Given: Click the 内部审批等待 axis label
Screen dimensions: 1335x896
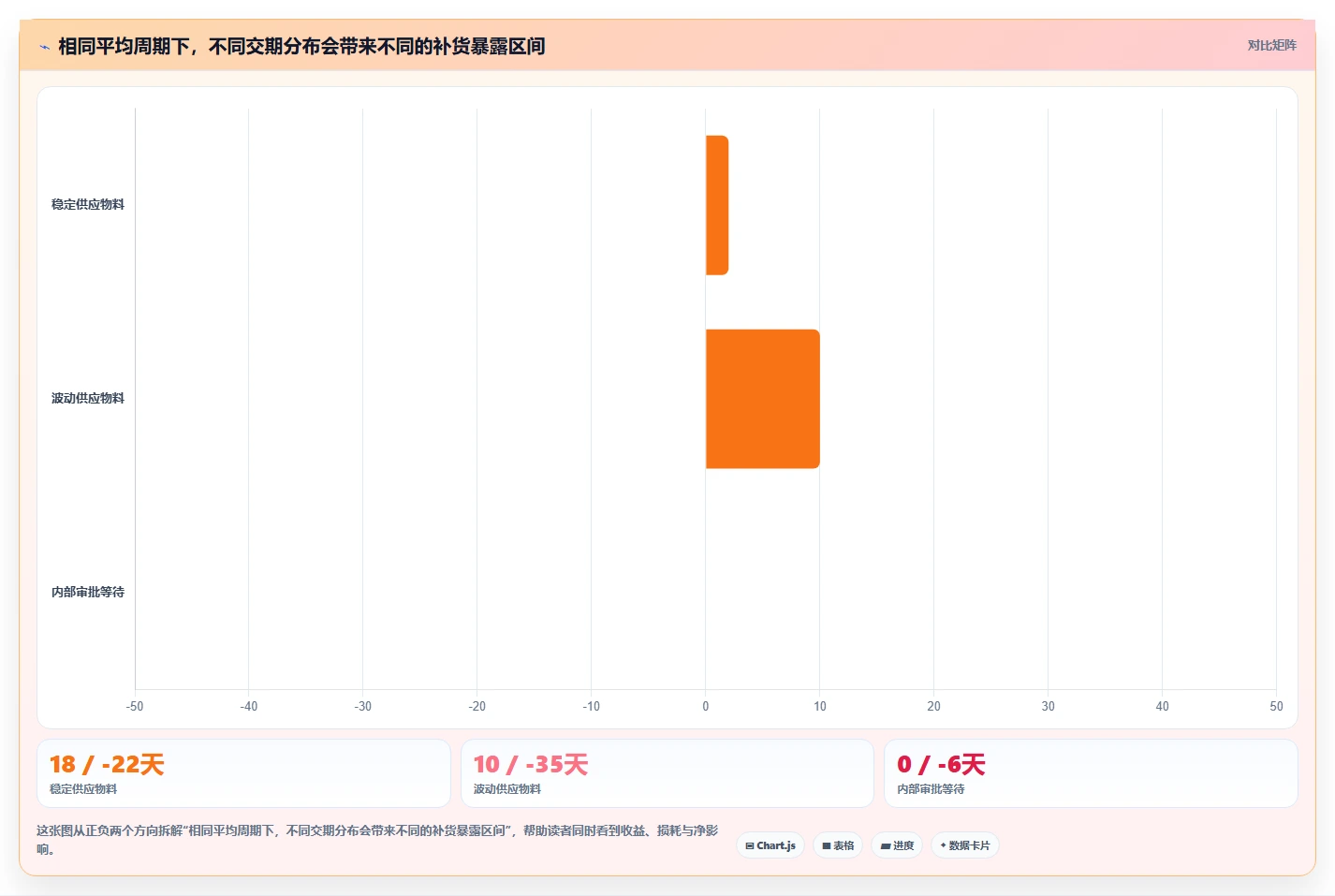Looking at the screenshot, I should (x=88, y=592).
